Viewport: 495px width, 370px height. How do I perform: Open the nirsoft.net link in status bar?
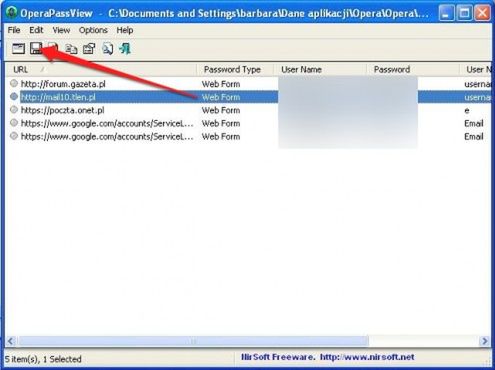tap(367, 357)
